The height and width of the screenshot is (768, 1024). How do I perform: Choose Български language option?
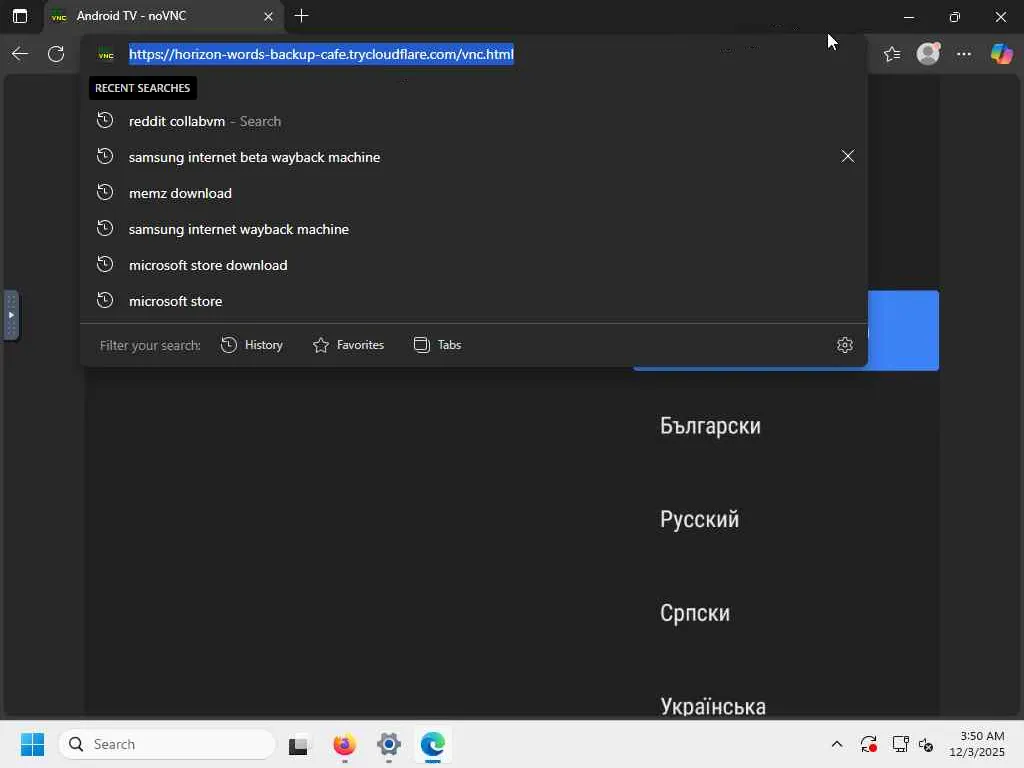(710, 426)
